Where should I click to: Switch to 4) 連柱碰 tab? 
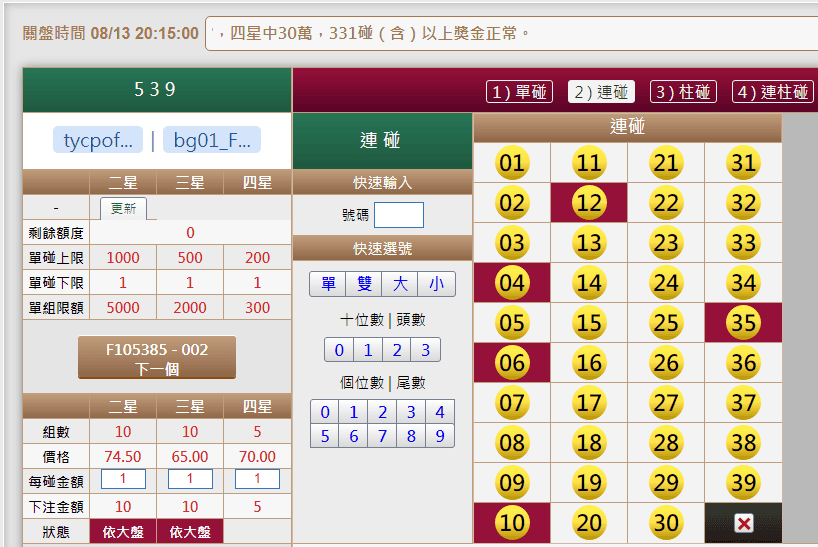click(772, 92)
